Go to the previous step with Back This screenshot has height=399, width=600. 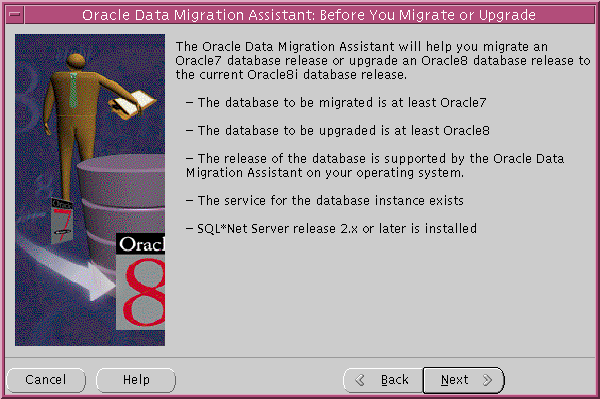[383, 380]
